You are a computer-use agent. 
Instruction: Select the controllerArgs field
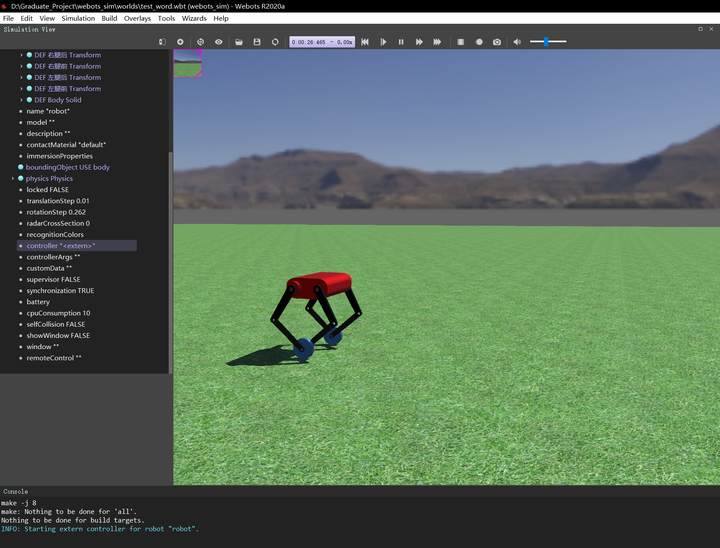pos(53,257)
